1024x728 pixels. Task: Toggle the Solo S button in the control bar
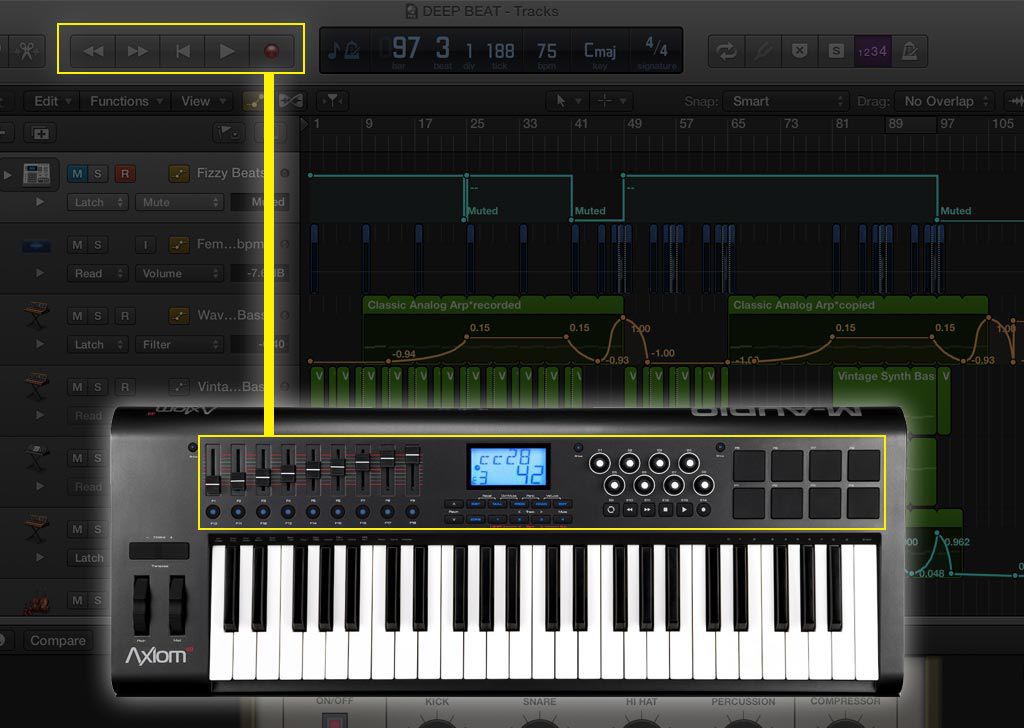pyautogui.click(x=836, y=51)
